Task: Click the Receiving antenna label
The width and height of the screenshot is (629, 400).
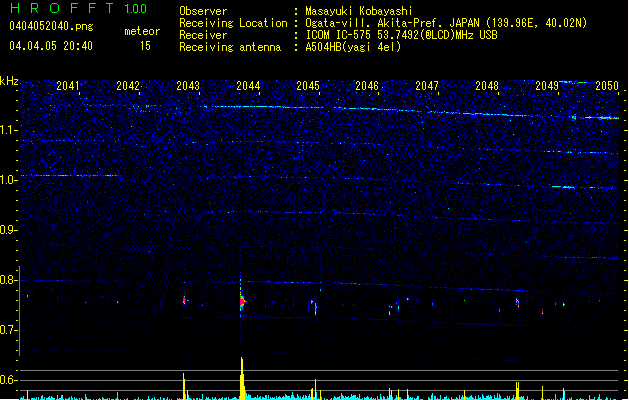Action: (230, 47)
